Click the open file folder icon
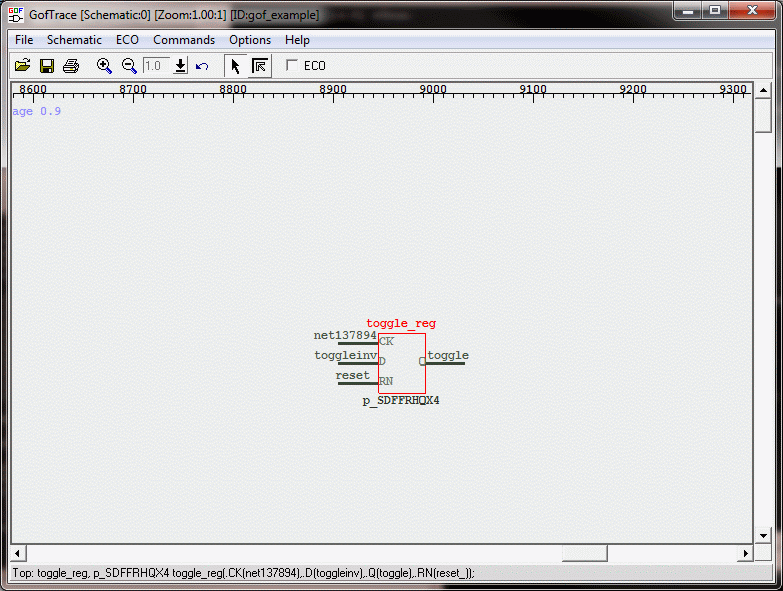 (x=23, y=66)
